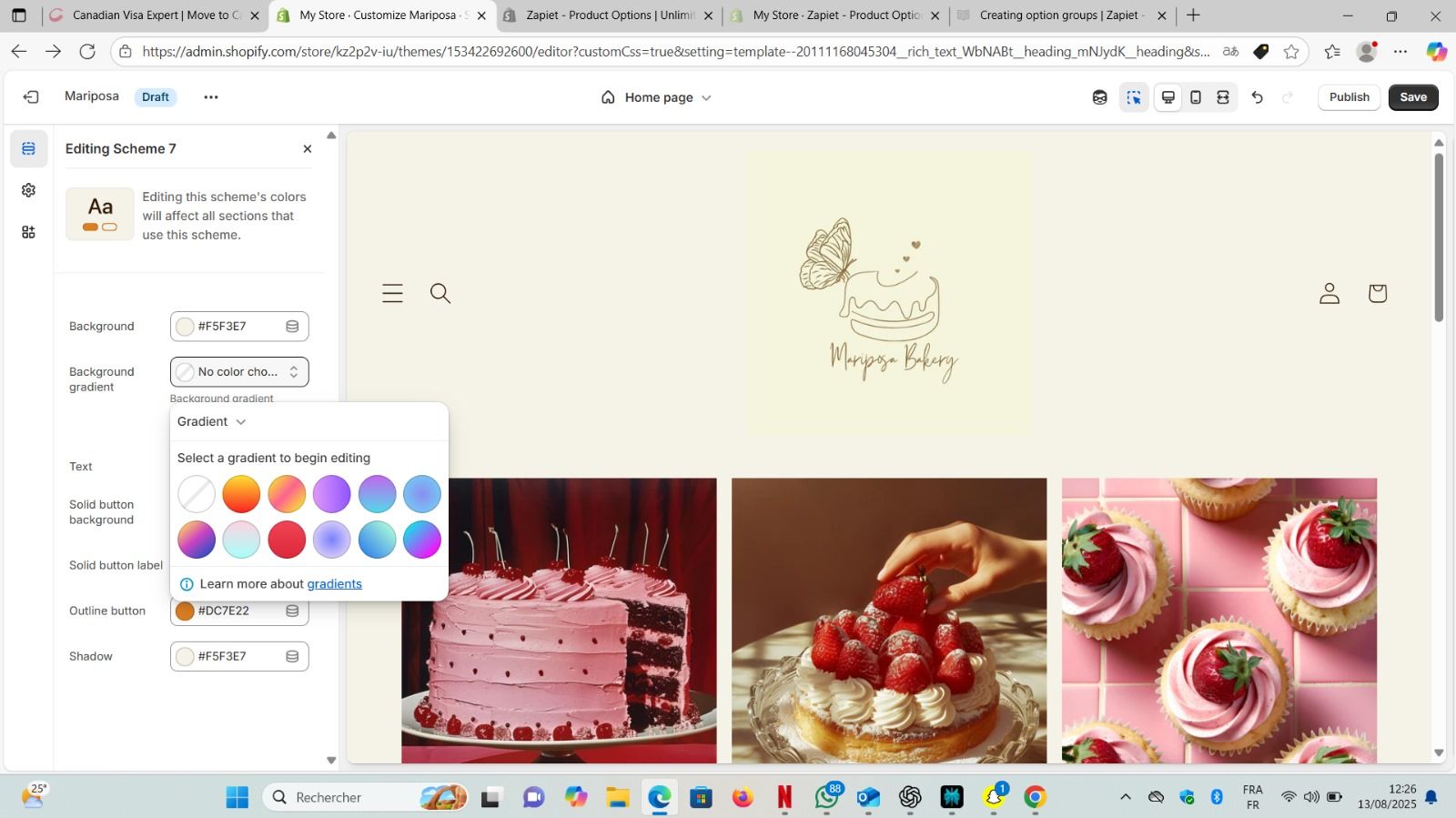Click the Background color swatch #F5F3E7
The image size is (1456, 818).
[x=186, y=327]
